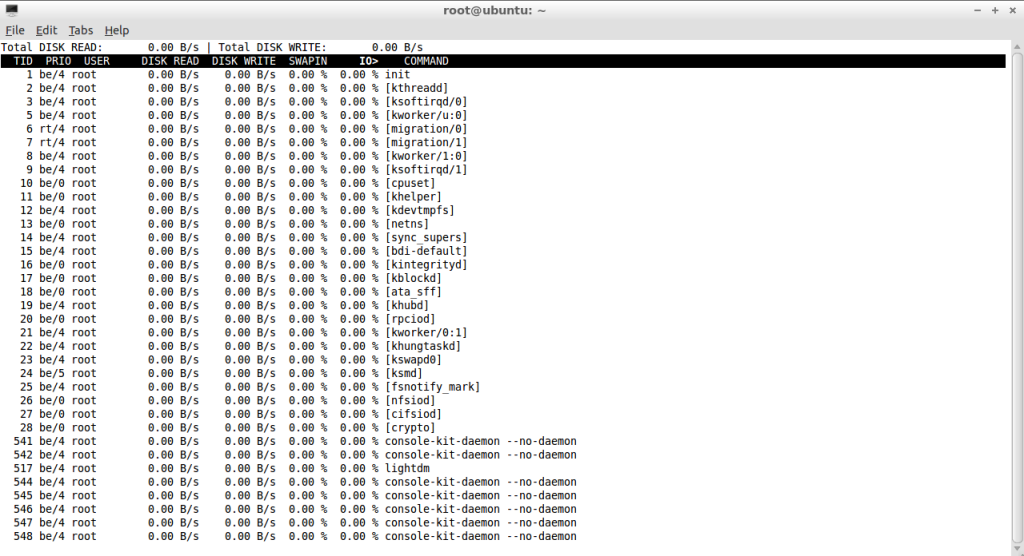Click the PRIO column header
1024x556 pixels.
58,61
